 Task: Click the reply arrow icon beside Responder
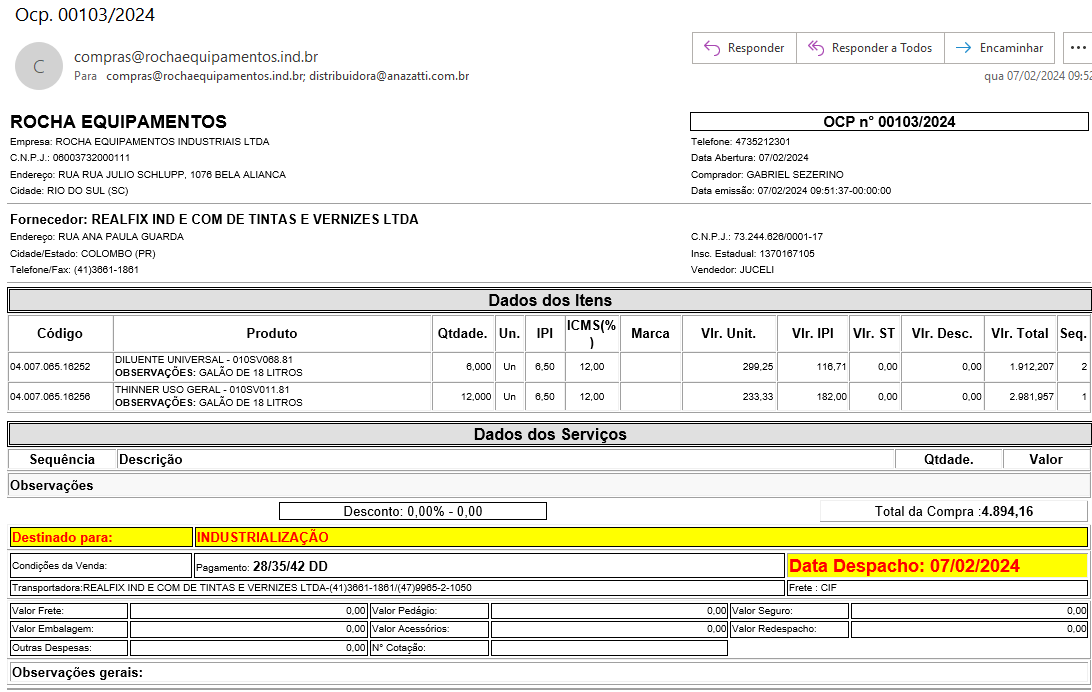coord(712,48)
